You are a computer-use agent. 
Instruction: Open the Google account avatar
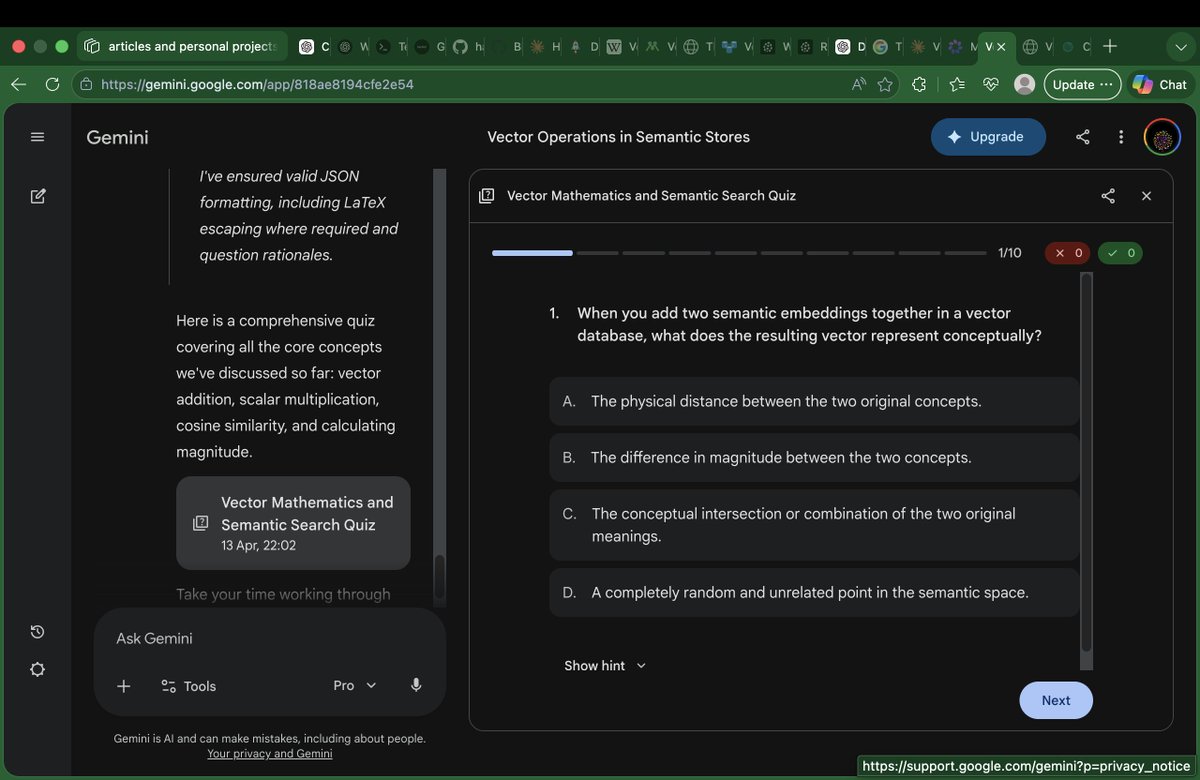[1162, 137]
